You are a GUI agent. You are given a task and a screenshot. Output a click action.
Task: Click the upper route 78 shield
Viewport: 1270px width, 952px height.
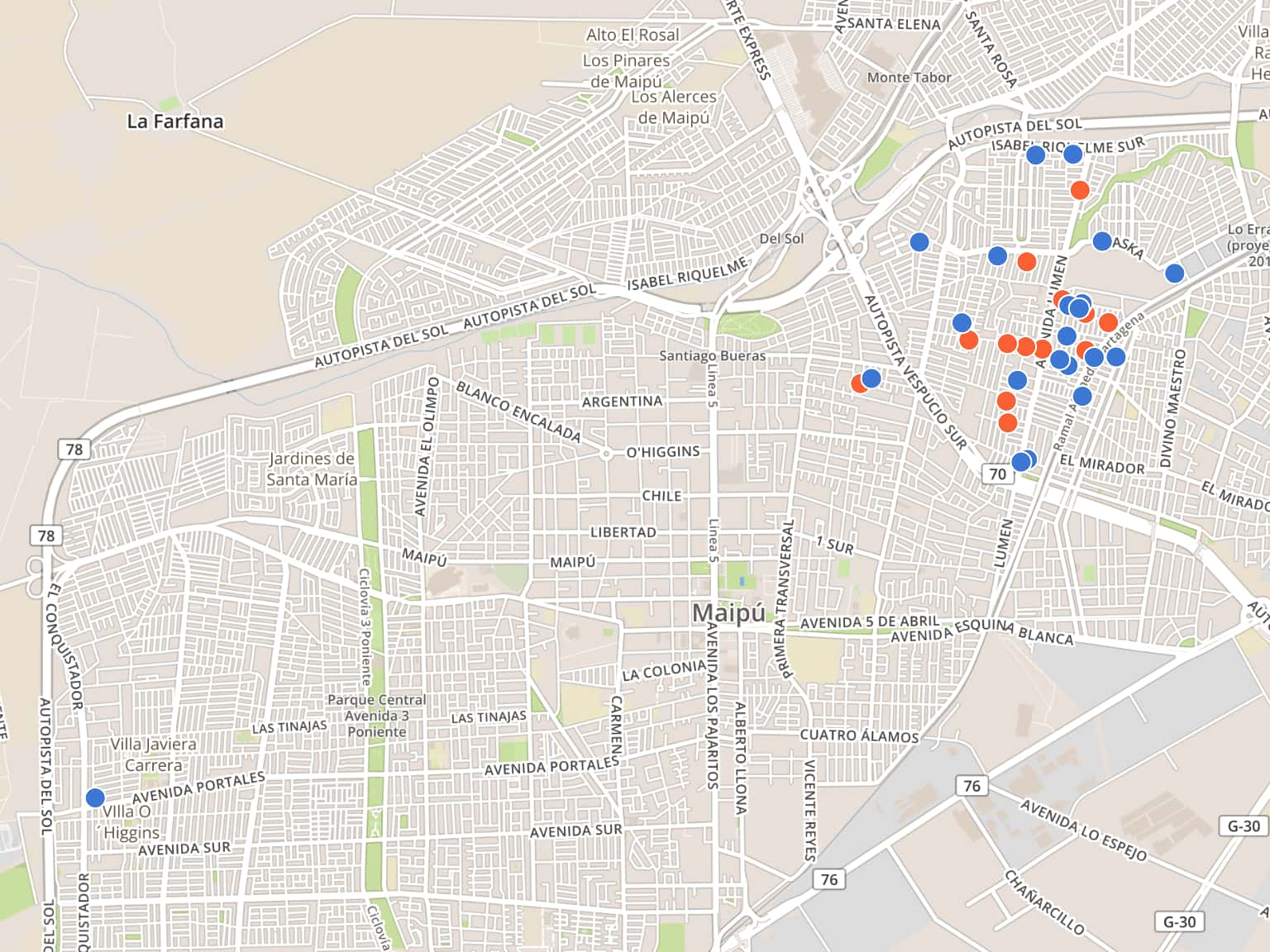pos(74,450)
